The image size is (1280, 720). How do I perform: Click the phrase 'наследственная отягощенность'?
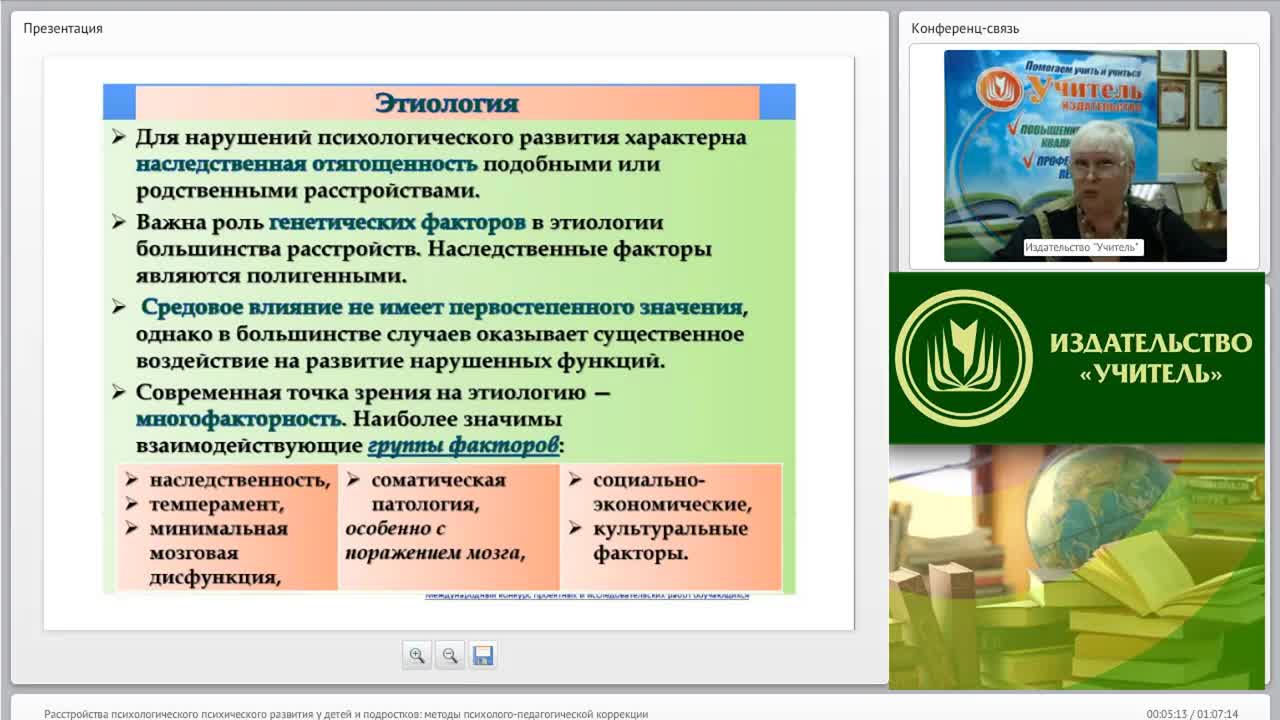tap(307, 164)
